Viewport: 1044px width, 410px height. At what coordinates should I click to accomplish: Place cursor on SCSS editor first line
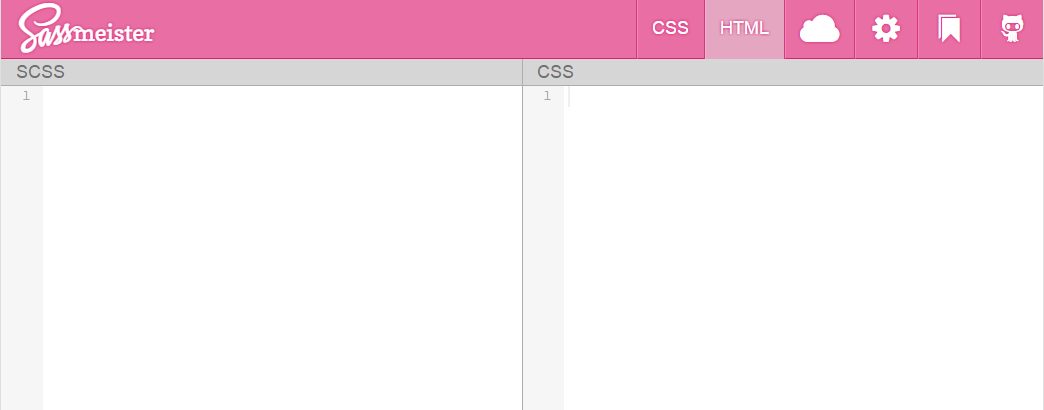(282, 96)
